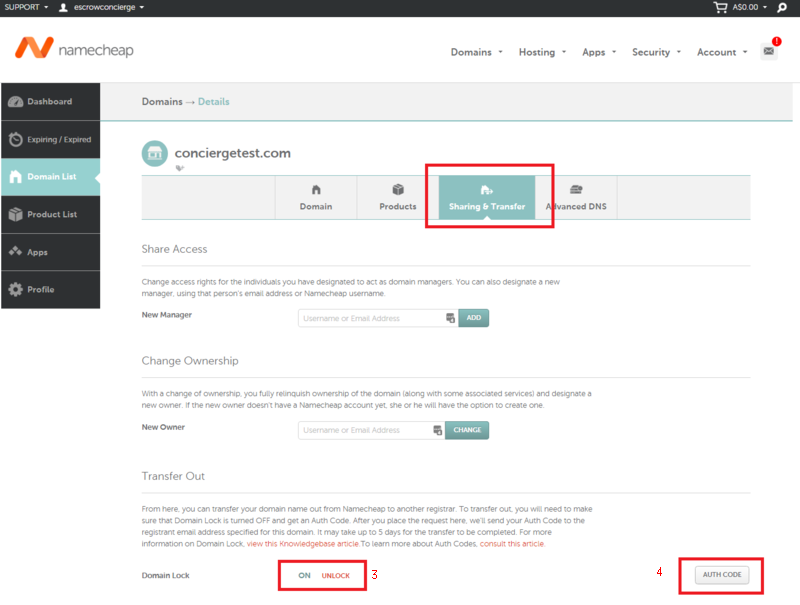This screenshot has height=605, width=800.
Task: Click the Product List box icon
Action: pyautogui.click(x=15, y=214)
